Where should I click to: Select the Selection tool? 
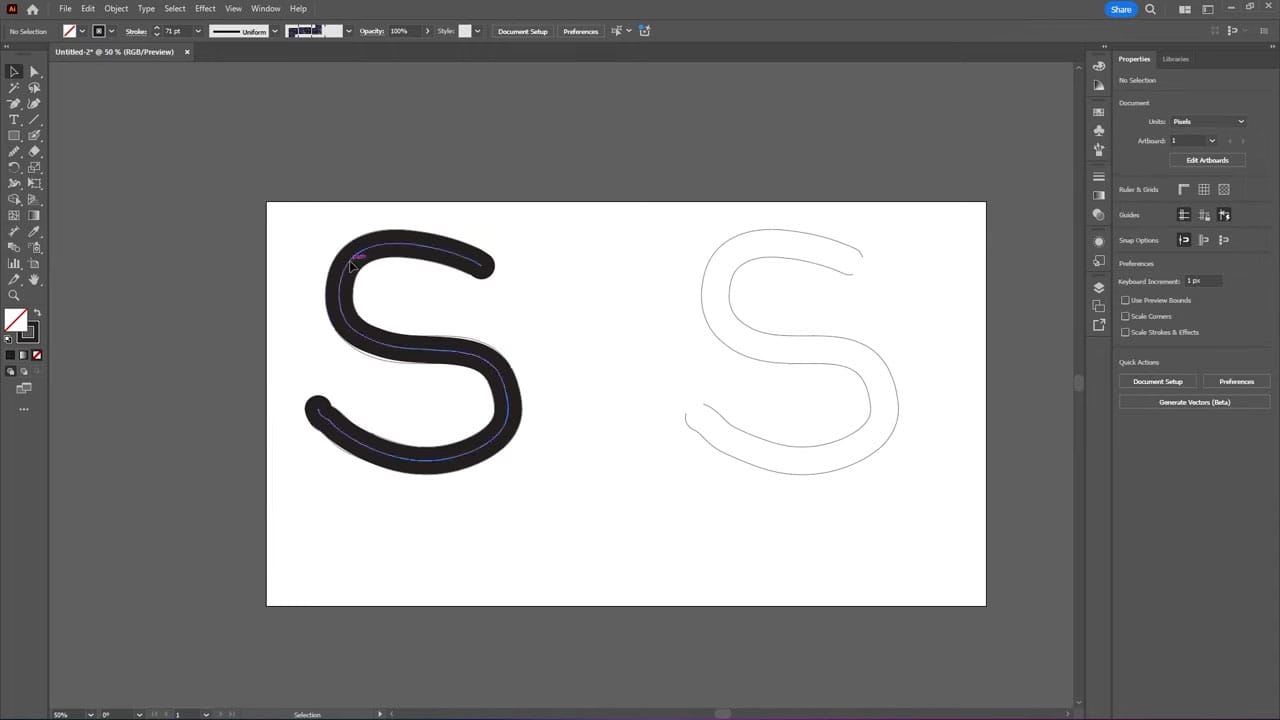pyautogui.click(x=14, y=71)
